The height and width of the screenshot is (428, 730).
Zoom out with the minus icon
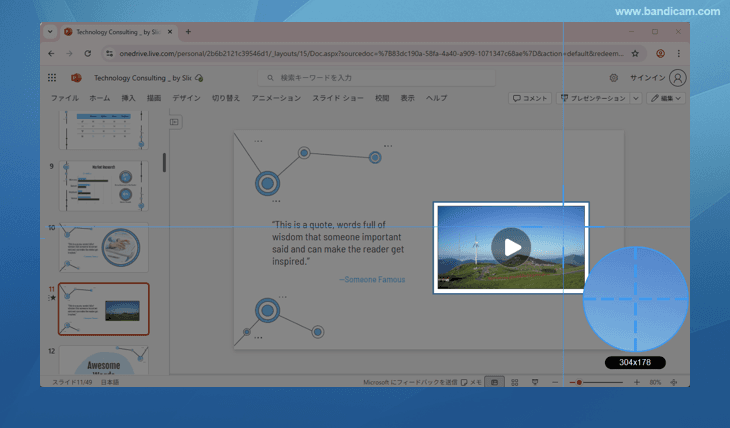coord(555,382)
